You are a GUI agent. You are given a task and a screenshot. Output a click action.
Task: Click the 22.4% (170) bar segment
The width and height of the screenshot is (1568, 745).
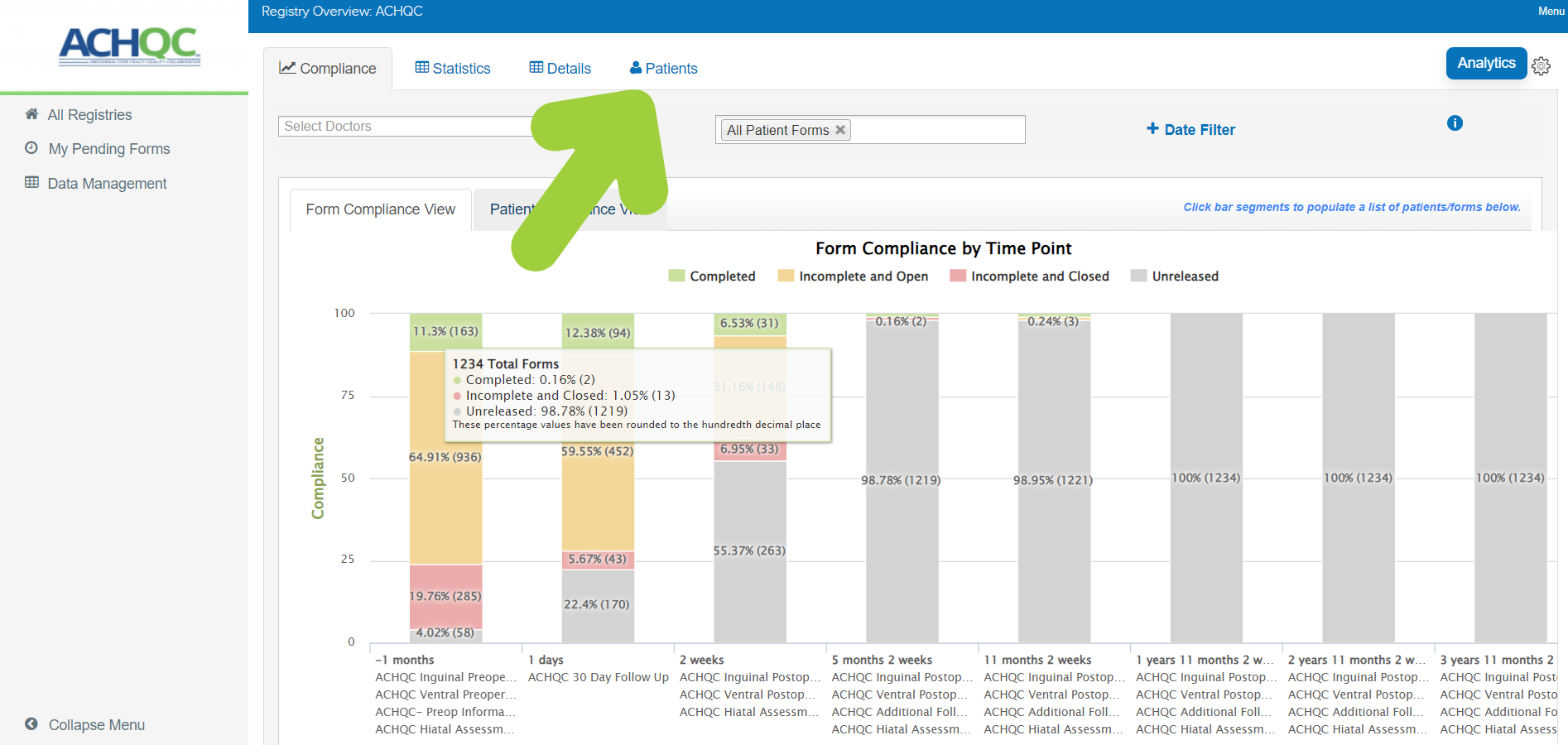(x=598, y=606)
